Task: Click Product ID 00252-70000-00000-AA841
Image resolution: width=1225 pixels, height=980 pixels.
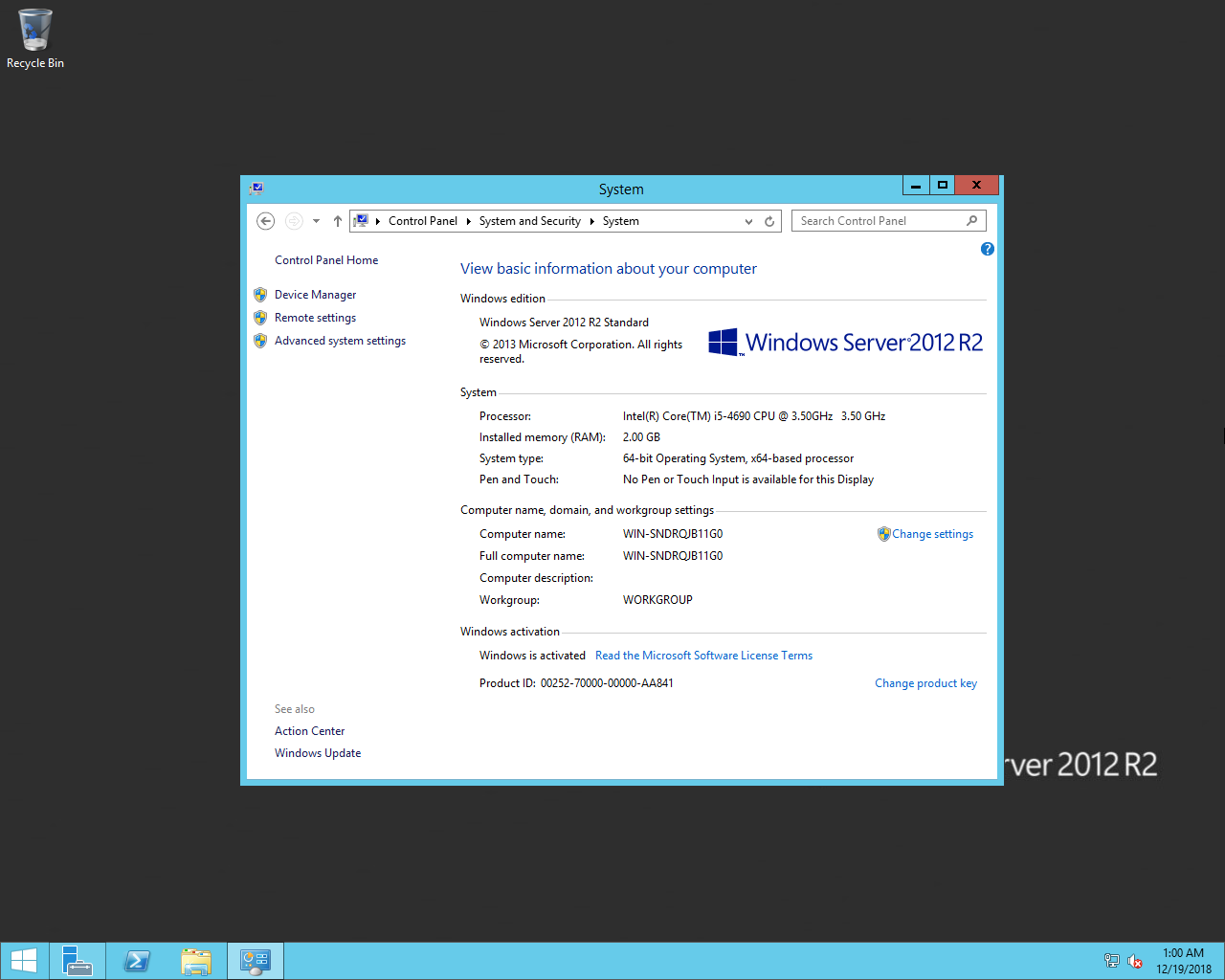Action: pyautogui.click(x=606, y=683)
